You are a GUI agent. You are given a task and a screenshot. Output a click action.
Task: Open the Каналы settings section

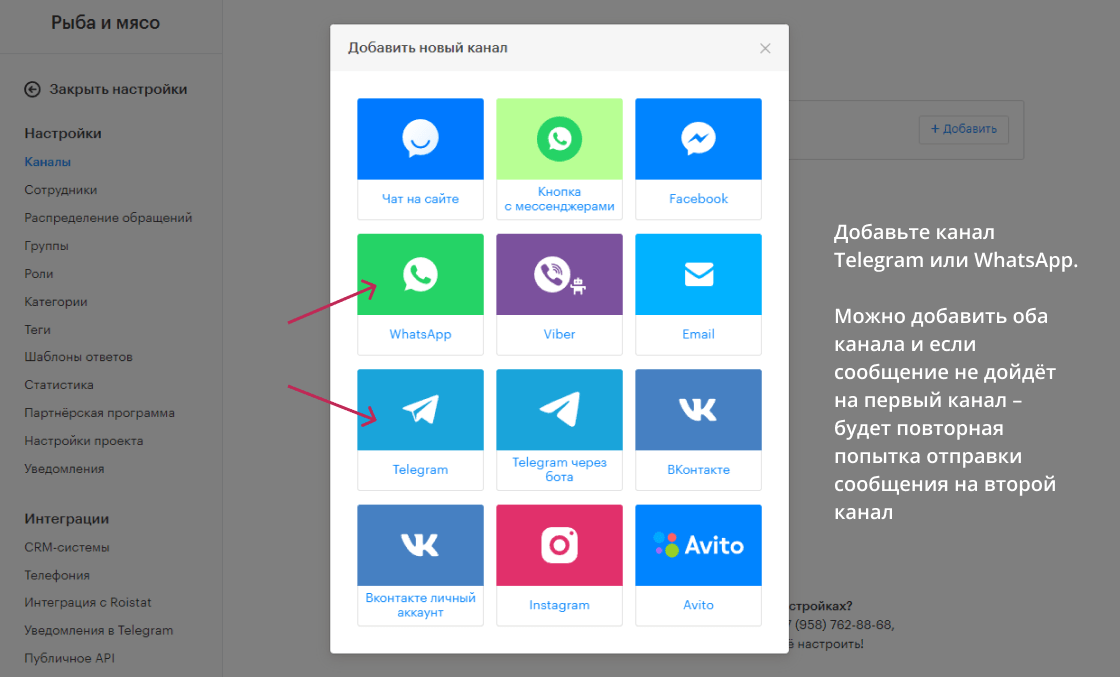(x=47, y=162)
